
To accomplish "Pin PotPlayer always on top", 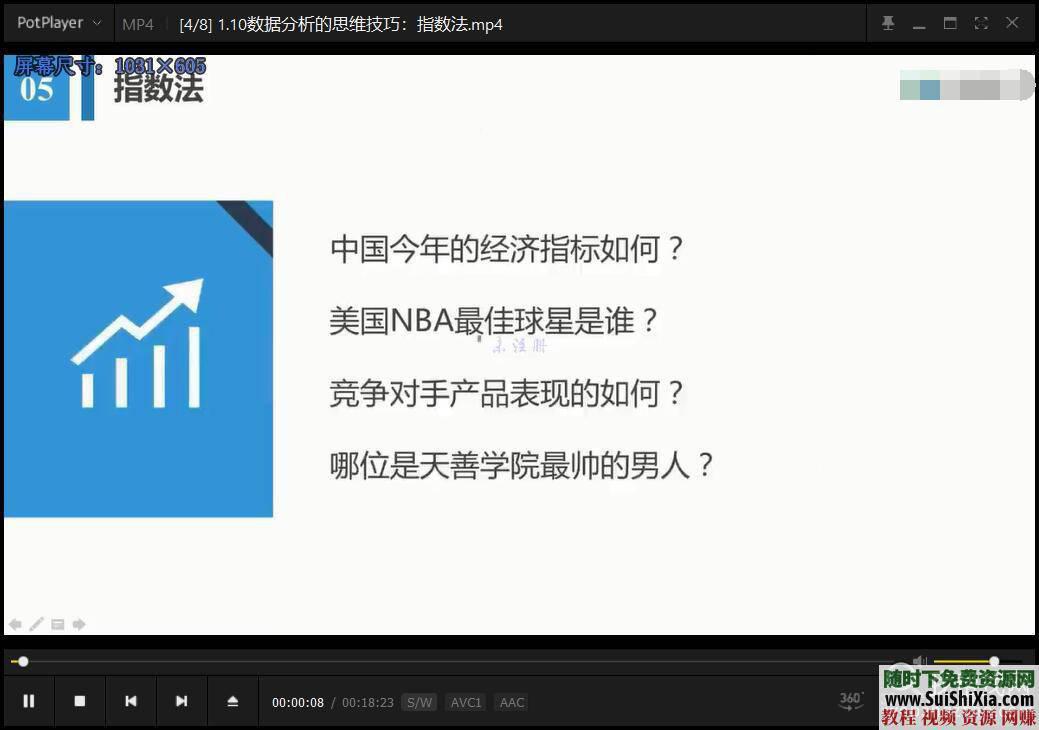I will coord(888,22).
